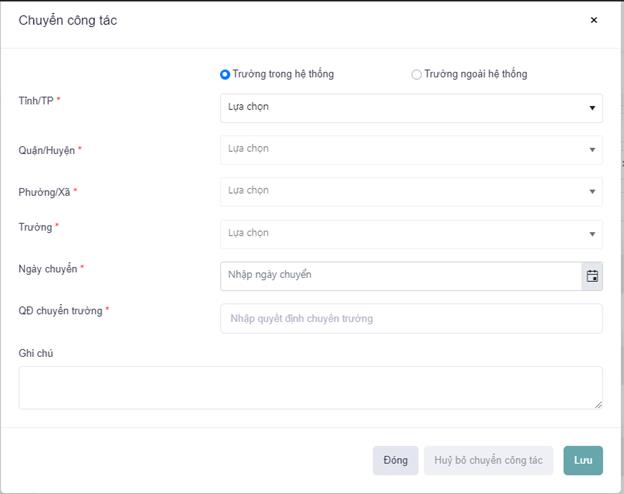
Task: Close the Chuyển công tác dialog
Action: tap(593, 20)
